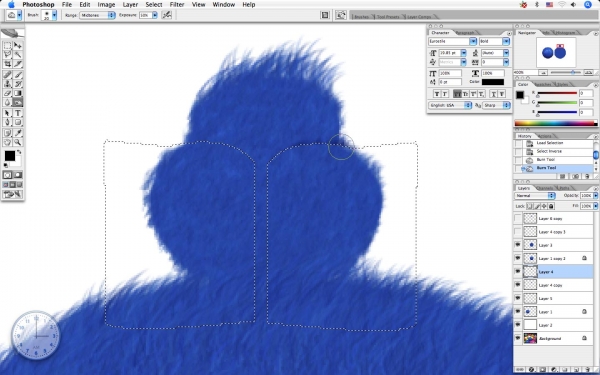Screen dimensions: 600x375
Task: Switch to the Paragraph tab
Action: [465, 33]
